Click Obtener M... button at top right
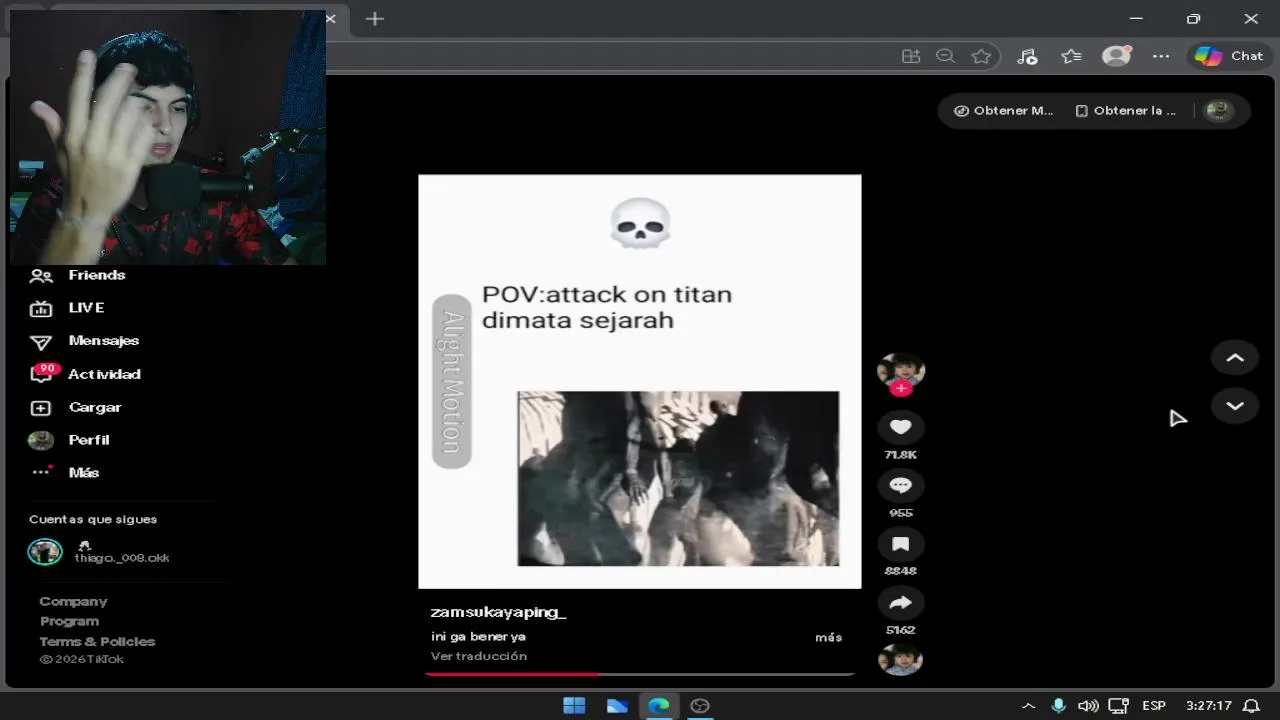 pyautogui.click(x=1004, y=111)
